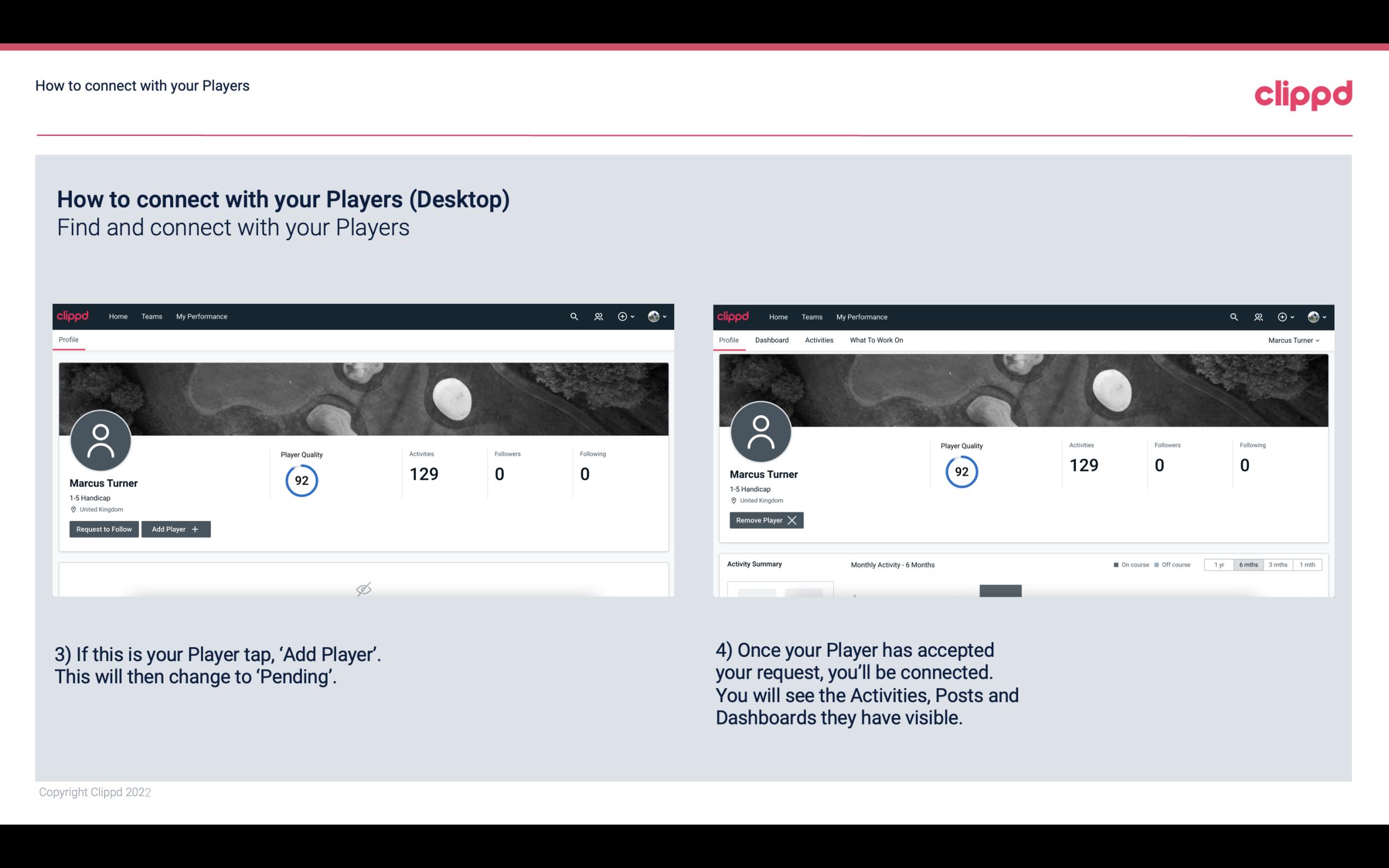Select the '6 mths' activity time toggle

pos(1246,564)
